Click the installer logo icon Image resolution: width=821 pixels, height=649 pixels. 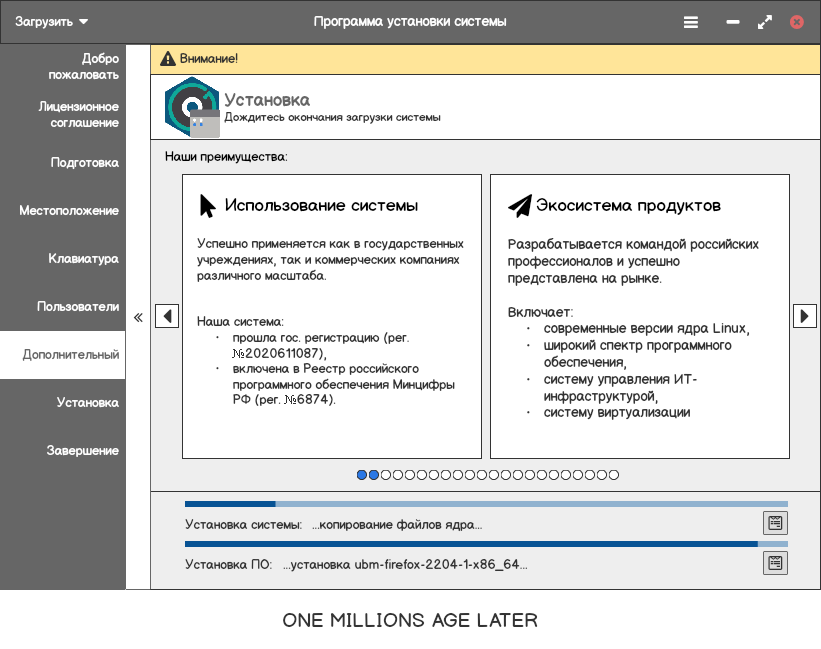coord(191,105)
